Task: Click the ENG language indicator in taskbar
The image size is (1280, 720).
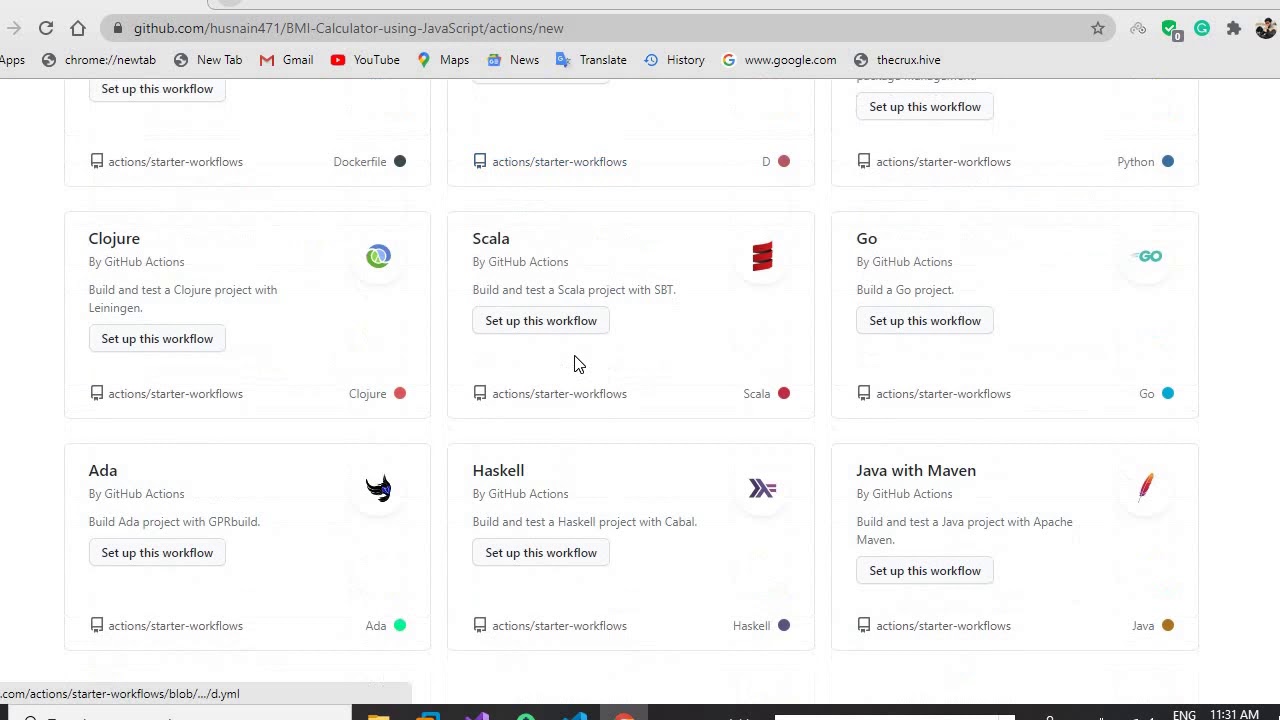Action: (1184, 715)
